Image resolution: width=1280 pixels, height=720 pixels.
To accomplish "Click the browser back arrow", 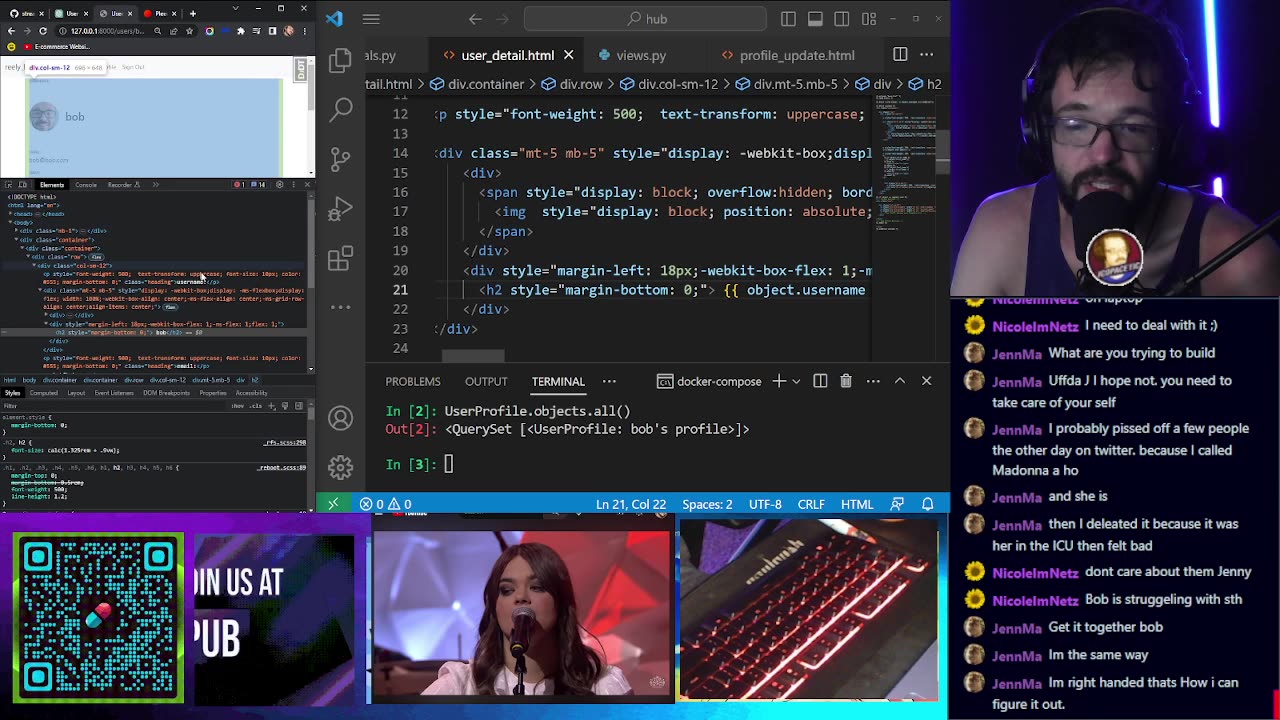I will tap(11, 31).
